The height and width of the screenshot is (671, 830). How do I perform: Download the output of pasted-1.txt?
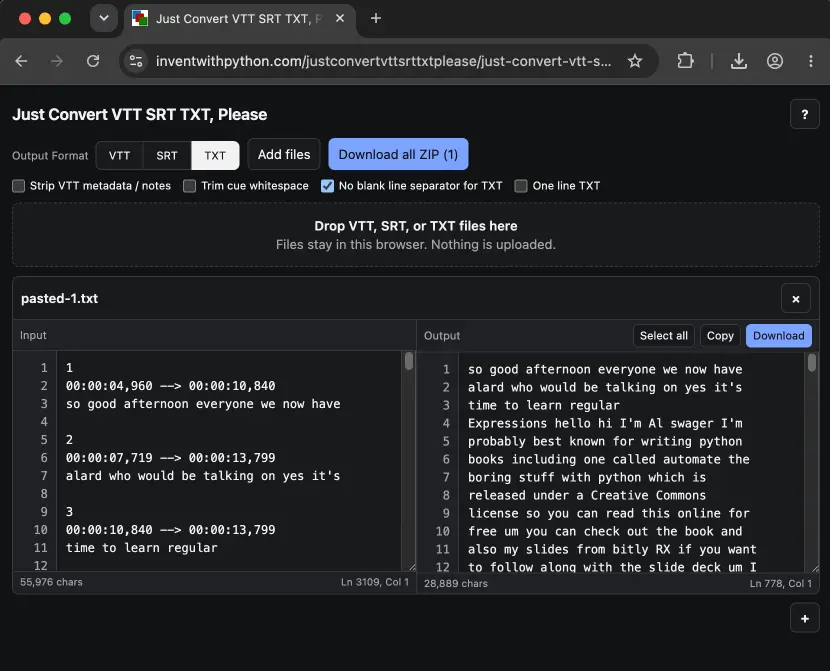[x=779, y=336]
